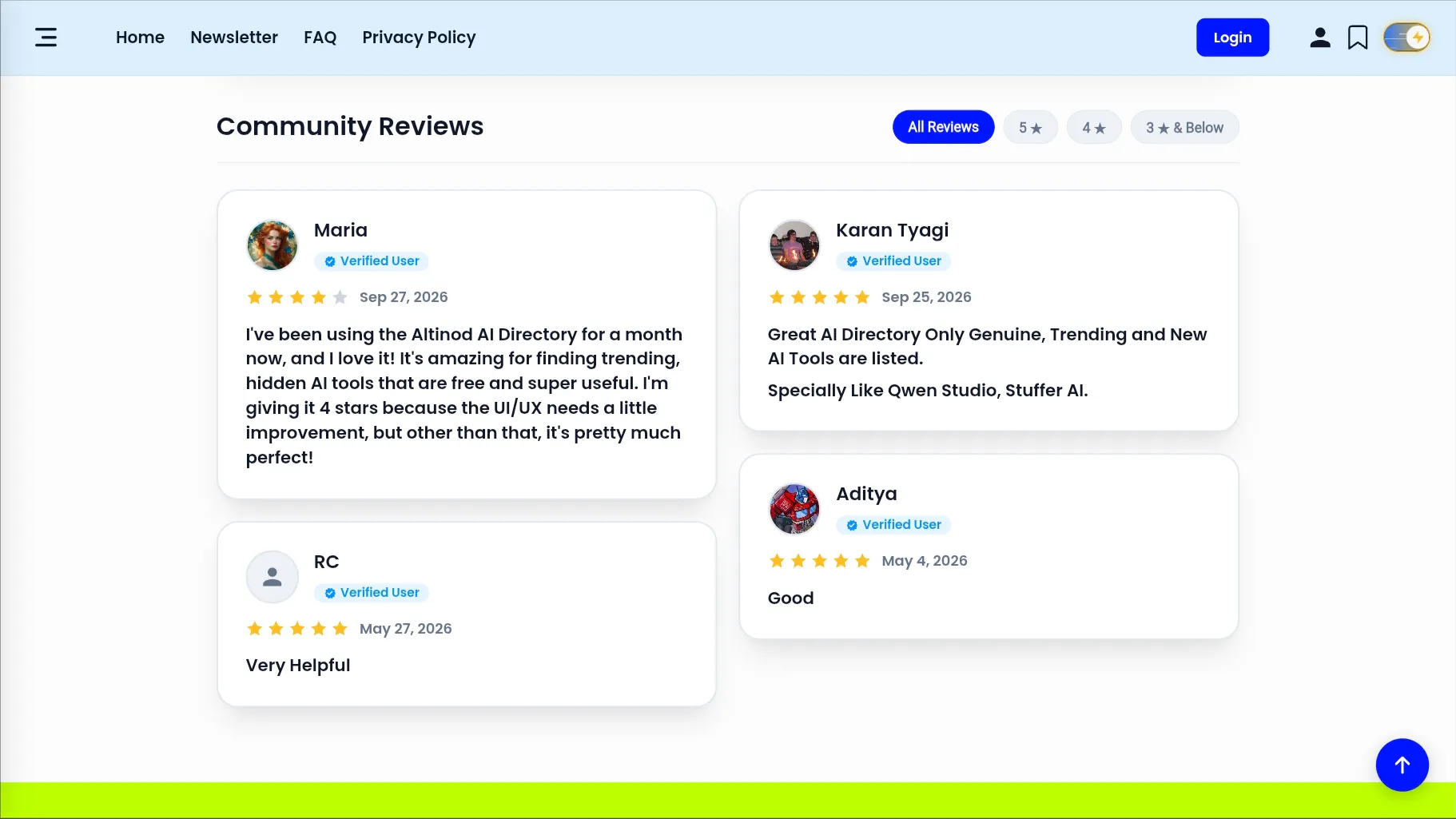Image resolution: width=1456 pixels, height=819 pixels.
Task: Click the star rating on Aditya's review
Action: pyautogui.click(x=819, y=561)
